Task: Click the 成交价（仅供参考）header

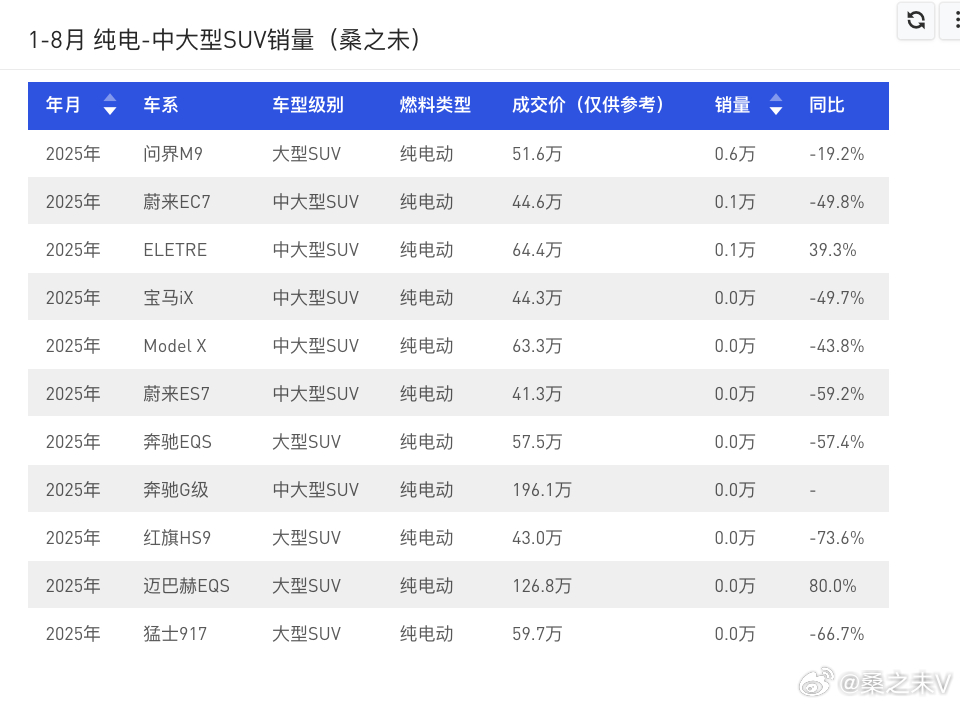Action: 588,105
